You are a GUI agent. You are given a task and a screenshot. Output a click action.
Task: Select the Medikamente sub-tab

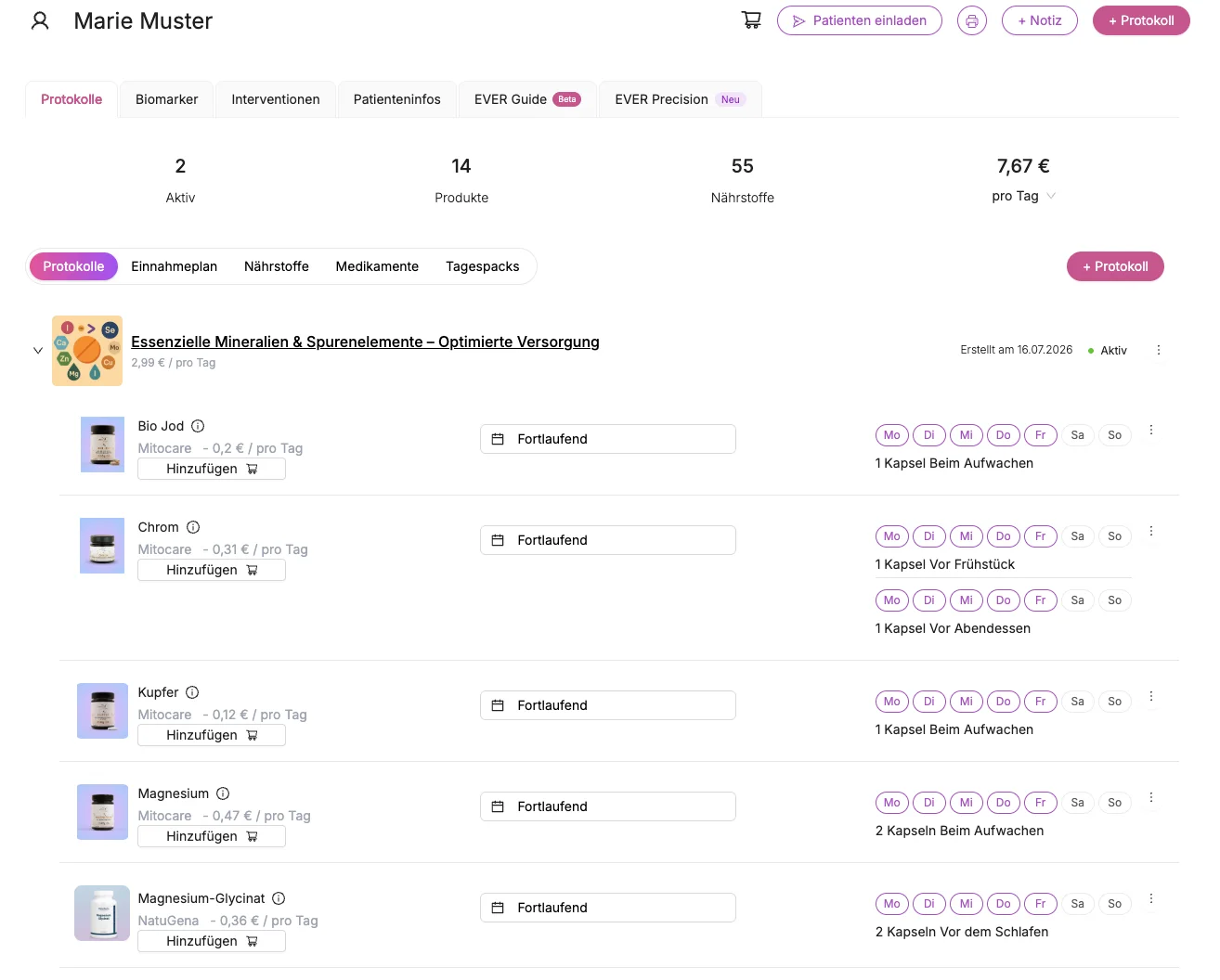pyautogui.click(x=377, y=266)
